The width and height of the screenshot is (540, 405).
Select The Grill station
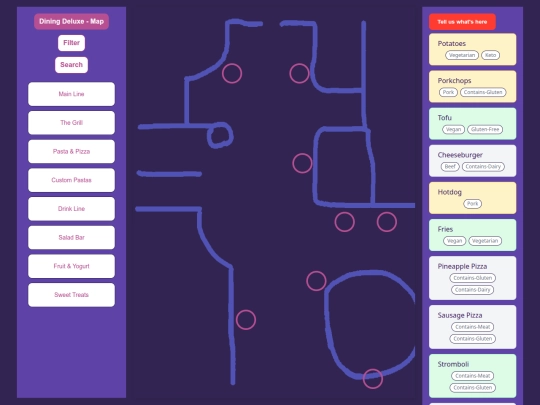click(71, 123)
